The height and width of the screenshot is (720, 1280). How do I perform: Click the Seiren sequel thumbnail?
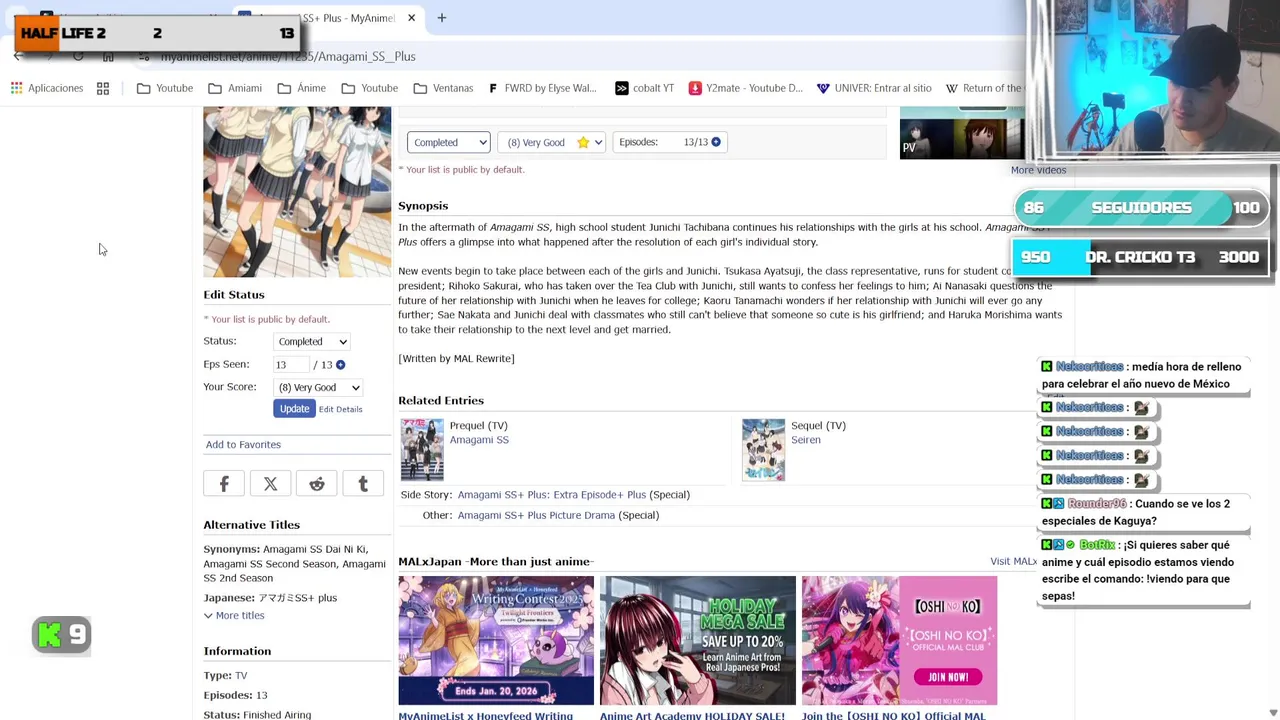coord(764,450)
